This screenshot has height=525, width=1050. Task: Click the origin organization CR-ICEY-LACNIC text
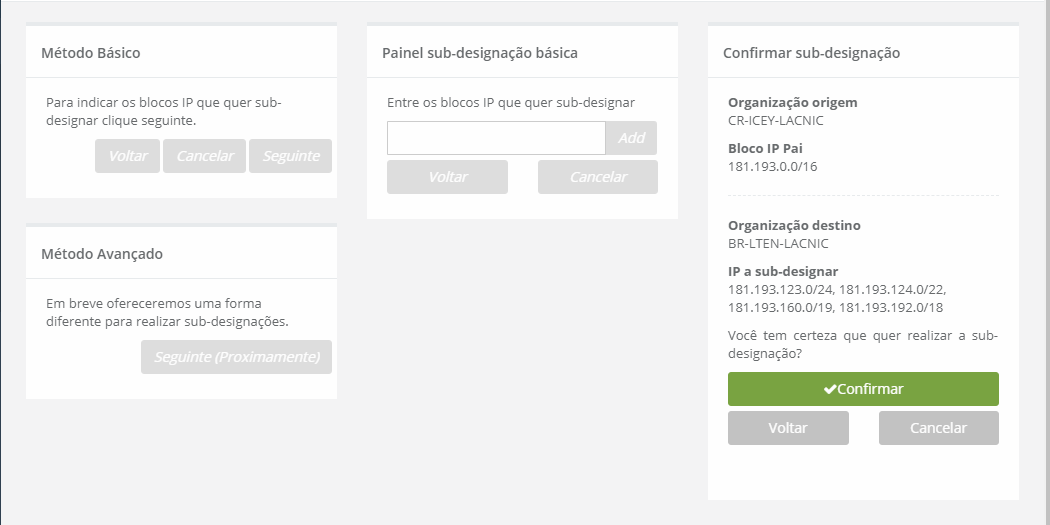pos(776,121)
